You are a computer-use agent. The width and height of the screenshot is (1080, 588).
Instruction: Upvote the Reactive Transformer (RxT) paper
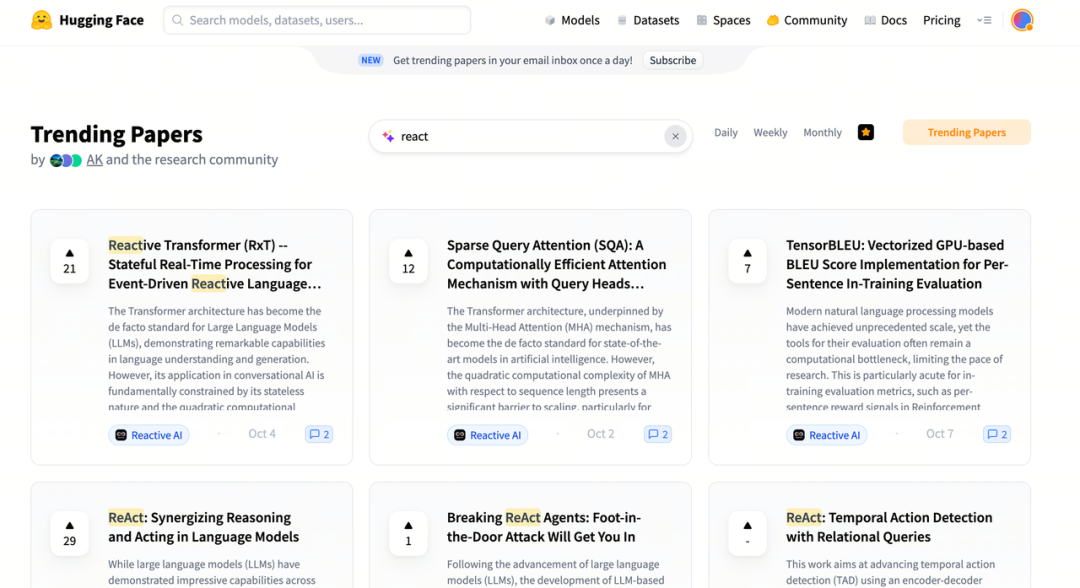(x=69, y=261)
